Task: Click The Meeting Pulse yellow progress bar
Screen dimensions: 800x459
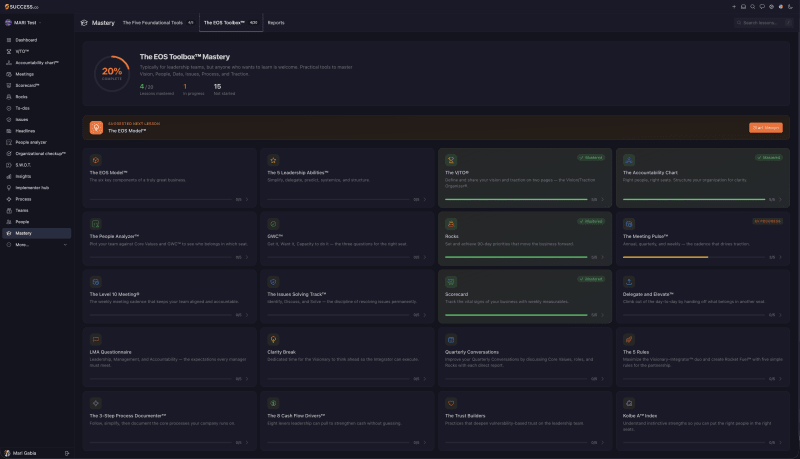Action: (665, 257)
